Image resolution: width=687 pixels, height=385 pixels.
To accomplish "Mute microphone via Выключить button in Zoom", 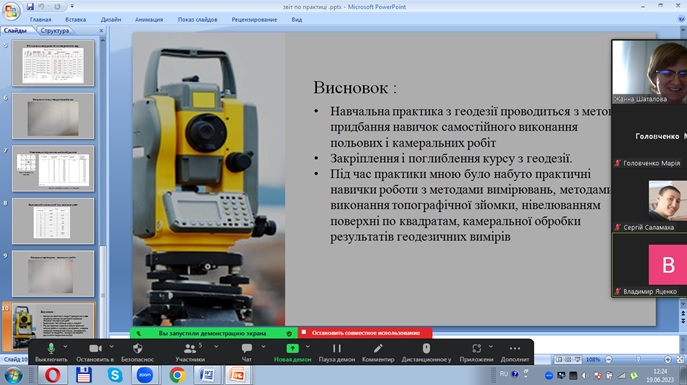I will click(51, 352).
